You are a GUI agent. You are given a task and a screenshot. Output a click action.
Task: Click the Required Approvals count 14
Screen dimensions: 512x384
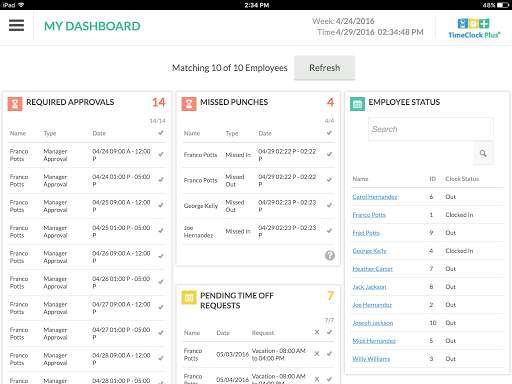pyautogui.click(x=159, y=102)
